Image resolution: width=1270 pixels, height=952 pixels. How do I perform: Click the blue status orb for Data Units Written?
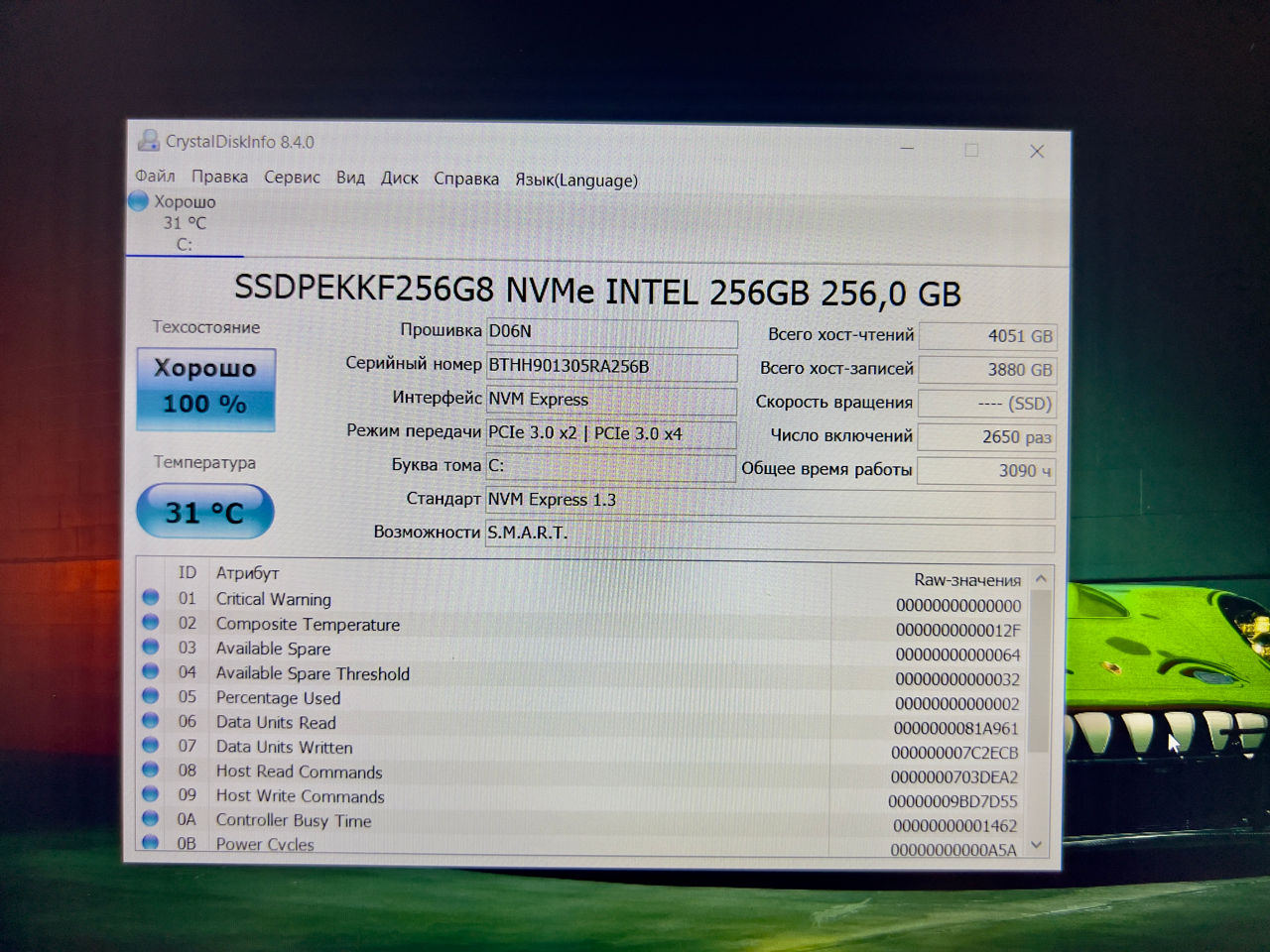point(151,745)
